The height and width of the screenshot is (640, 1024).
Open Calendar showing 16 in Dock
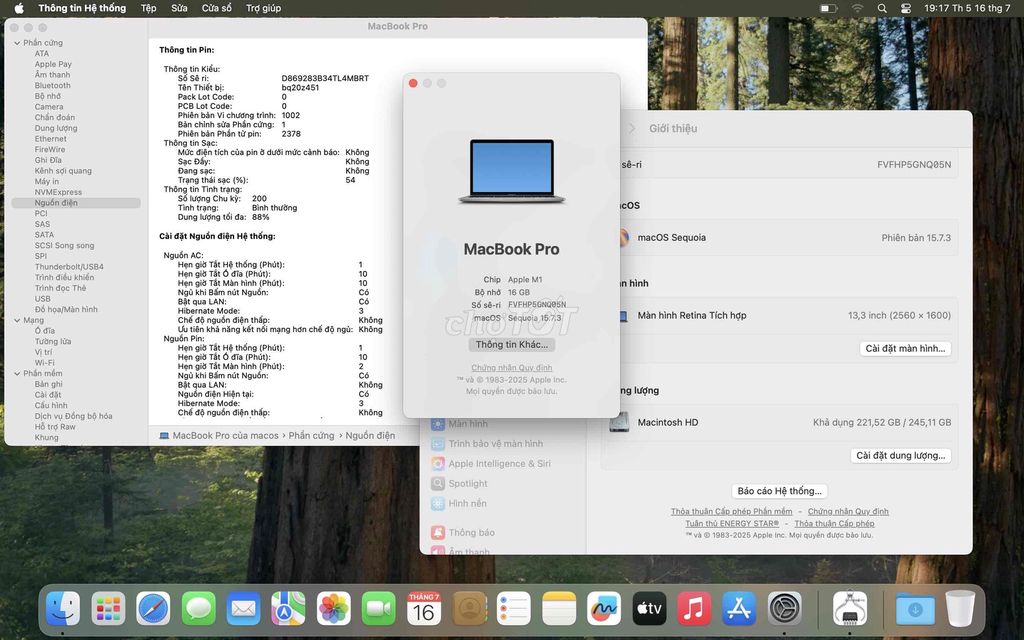coord(424,608)
